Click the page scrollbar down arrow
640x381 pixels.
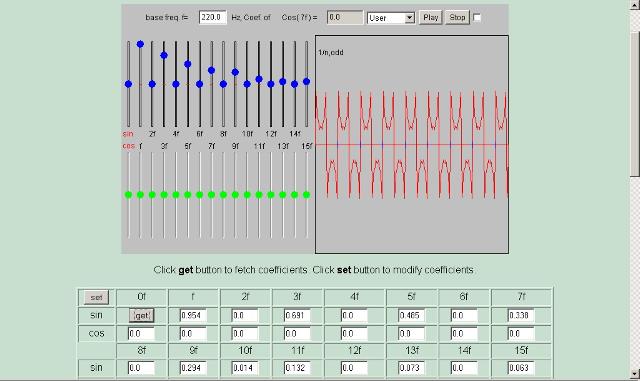point(635,374)
